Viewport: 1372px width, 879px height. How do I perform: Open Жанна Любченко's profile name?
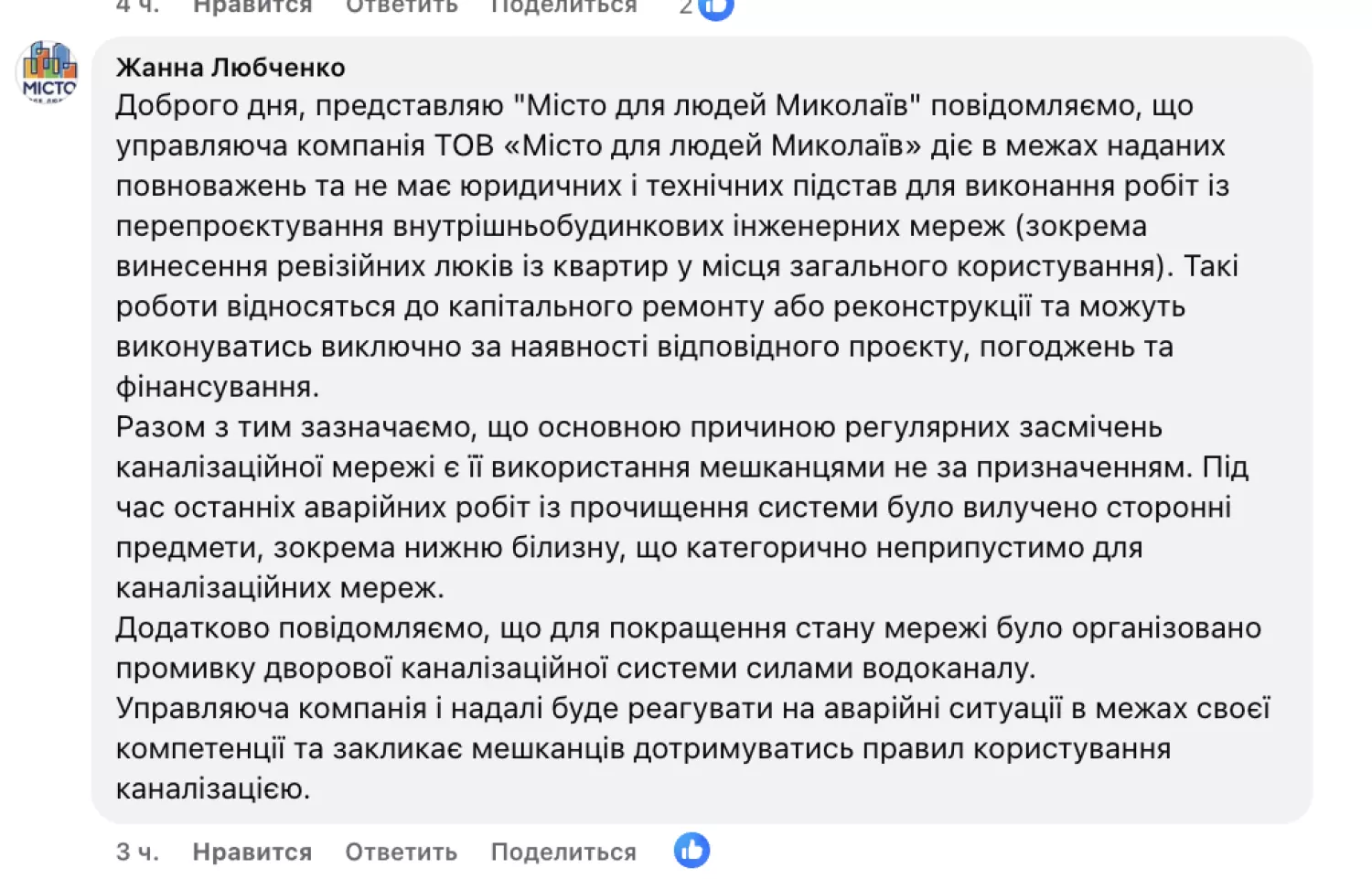(x=229, y=66)
